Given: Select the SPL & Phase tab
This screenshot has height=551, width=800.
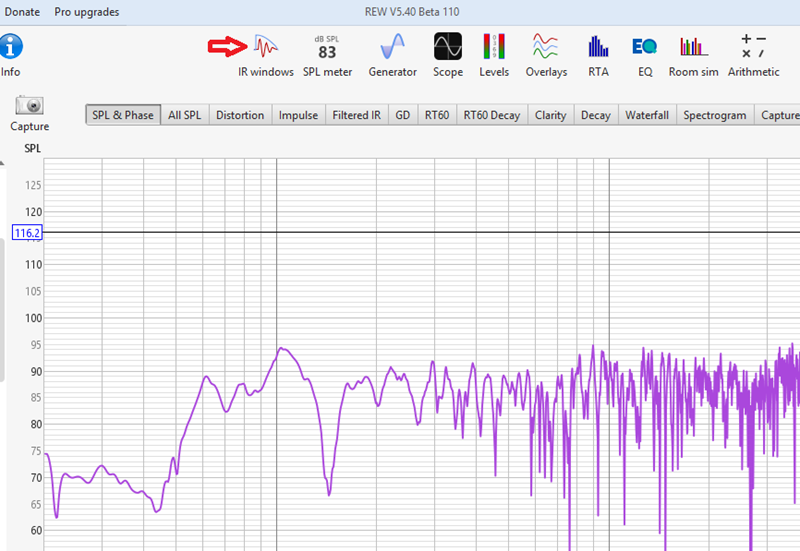Looking at the screenshot, I should click(123, 115).
